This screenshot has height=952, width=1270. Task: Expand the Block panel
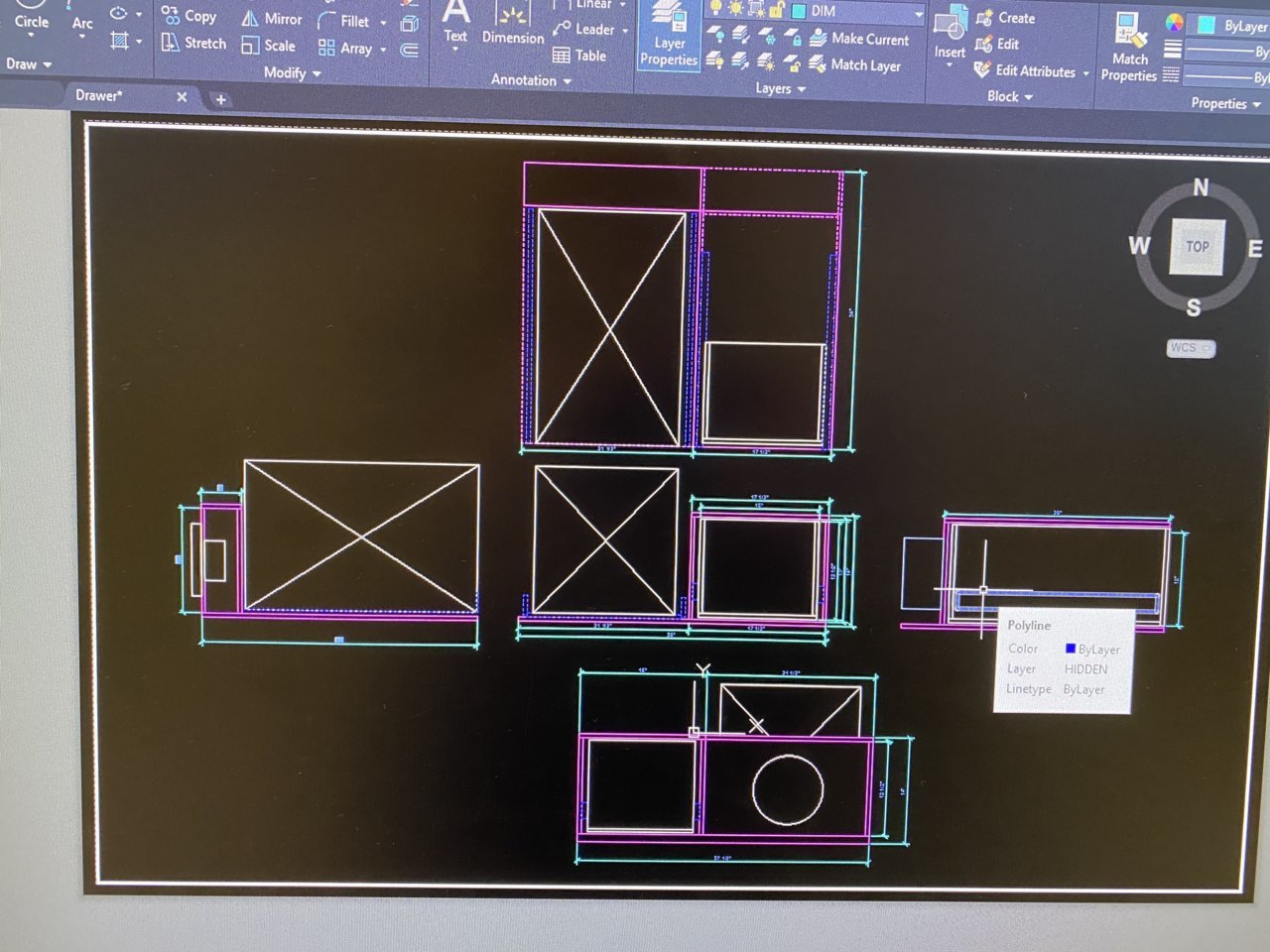[x=1010, y=96]
